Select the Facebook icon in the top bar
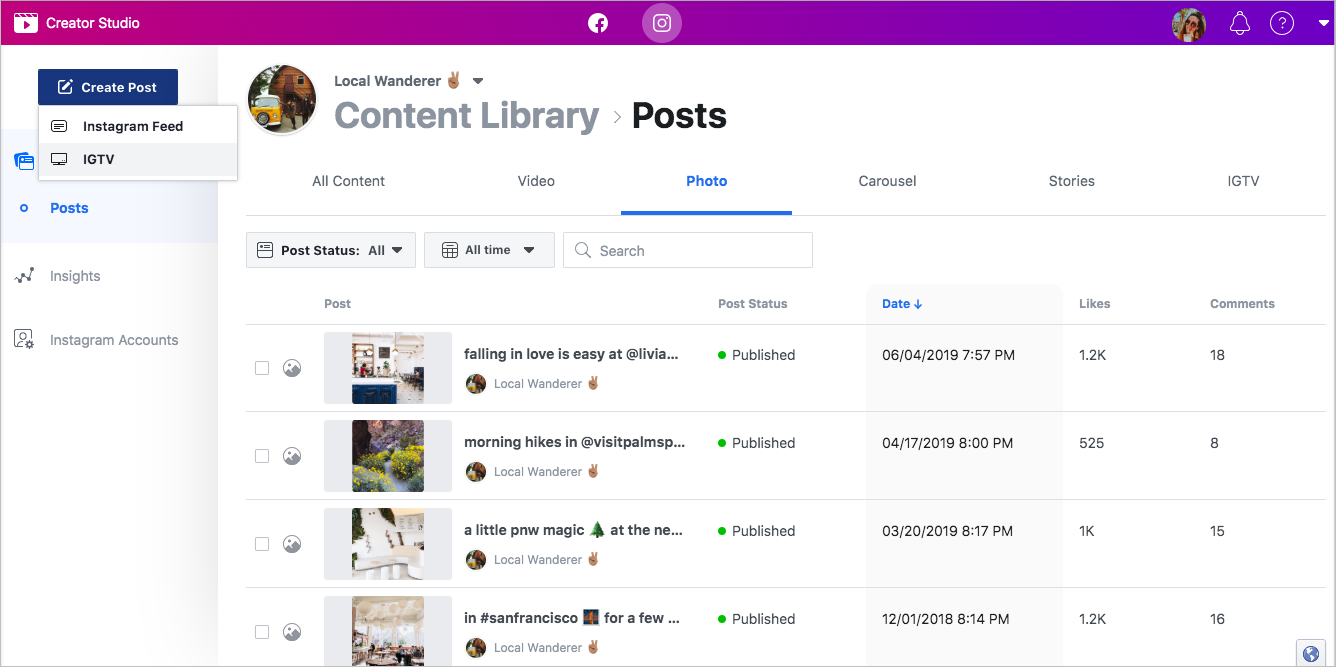 (x=598, y=22)
